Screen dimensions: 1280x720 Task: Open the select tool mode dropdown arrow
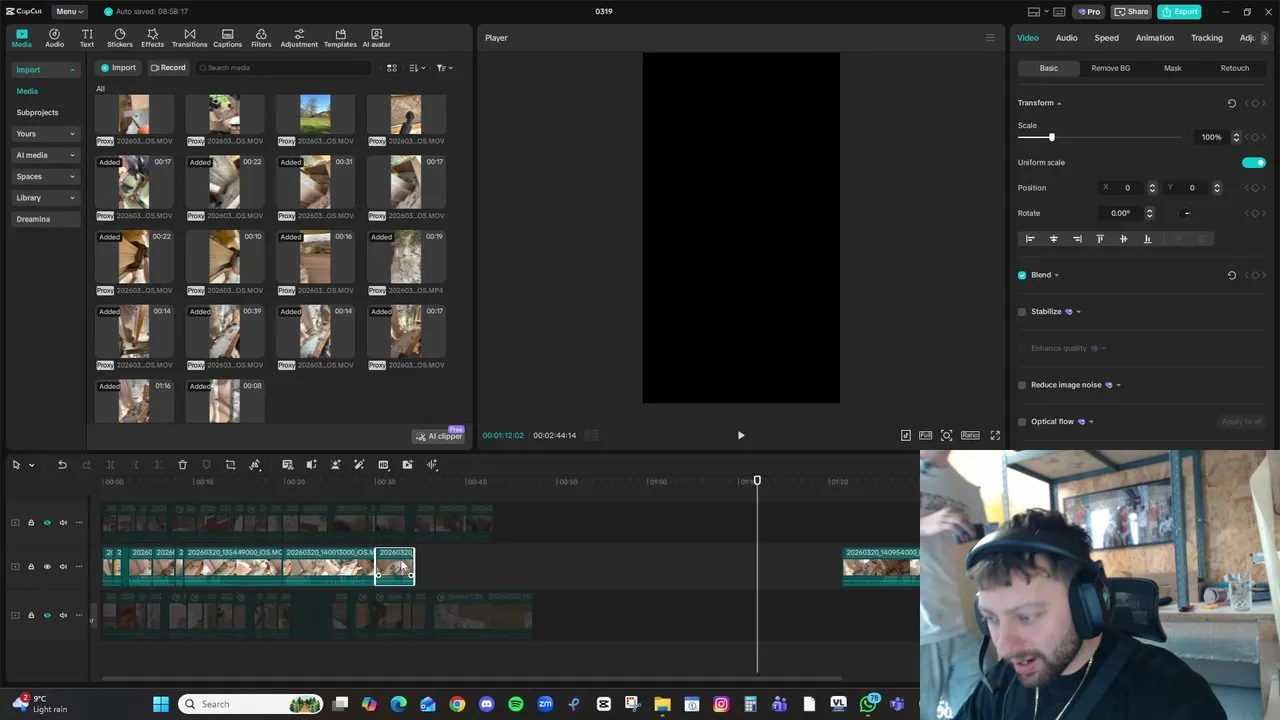coord(31,465)
